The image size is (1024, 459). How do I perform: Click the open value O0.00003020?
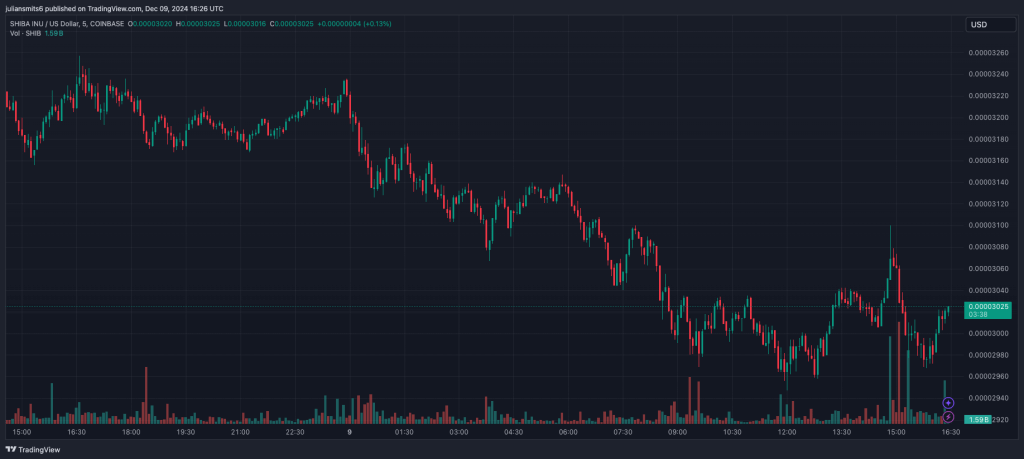(150, 24)
